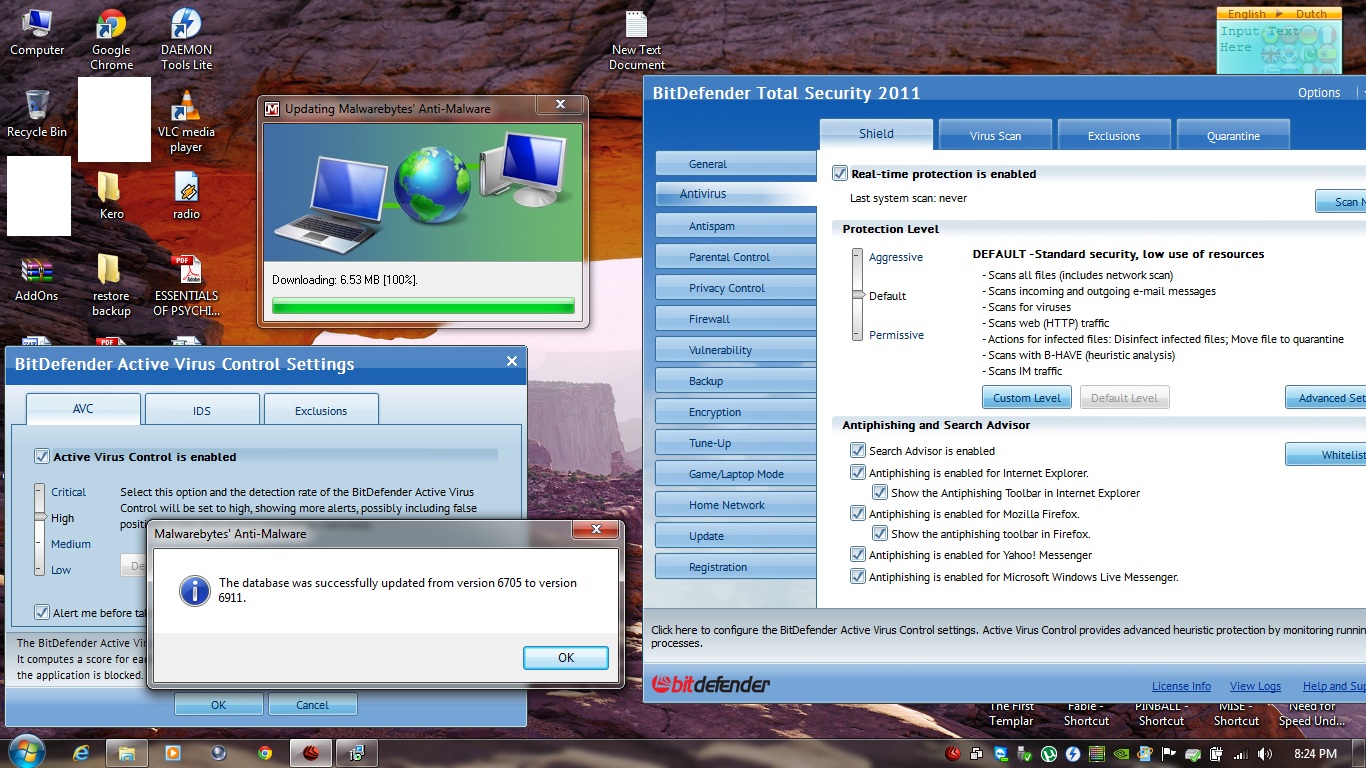This screenshot has height=768, width=1366.
Task: Toggle Show the antiphishing toolbar in Firefox
Action: click(880, 534)
